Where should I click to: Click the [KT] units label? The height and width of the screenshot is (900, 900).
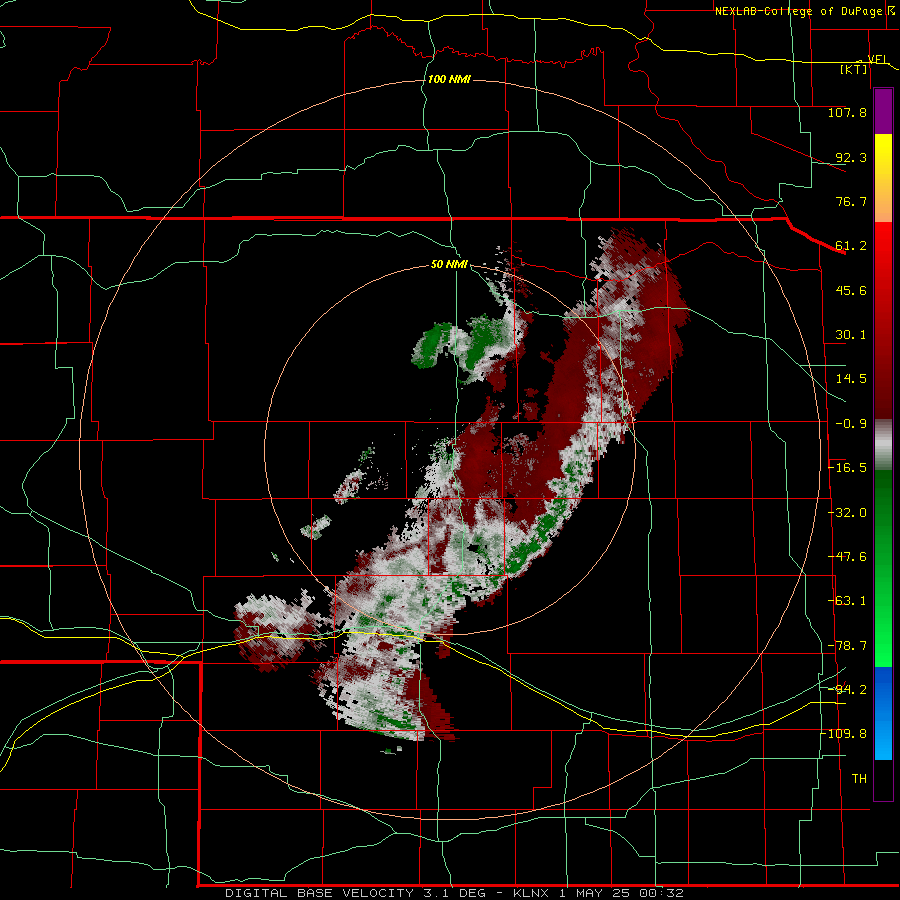pyautogui.click(x=854, y=69)
